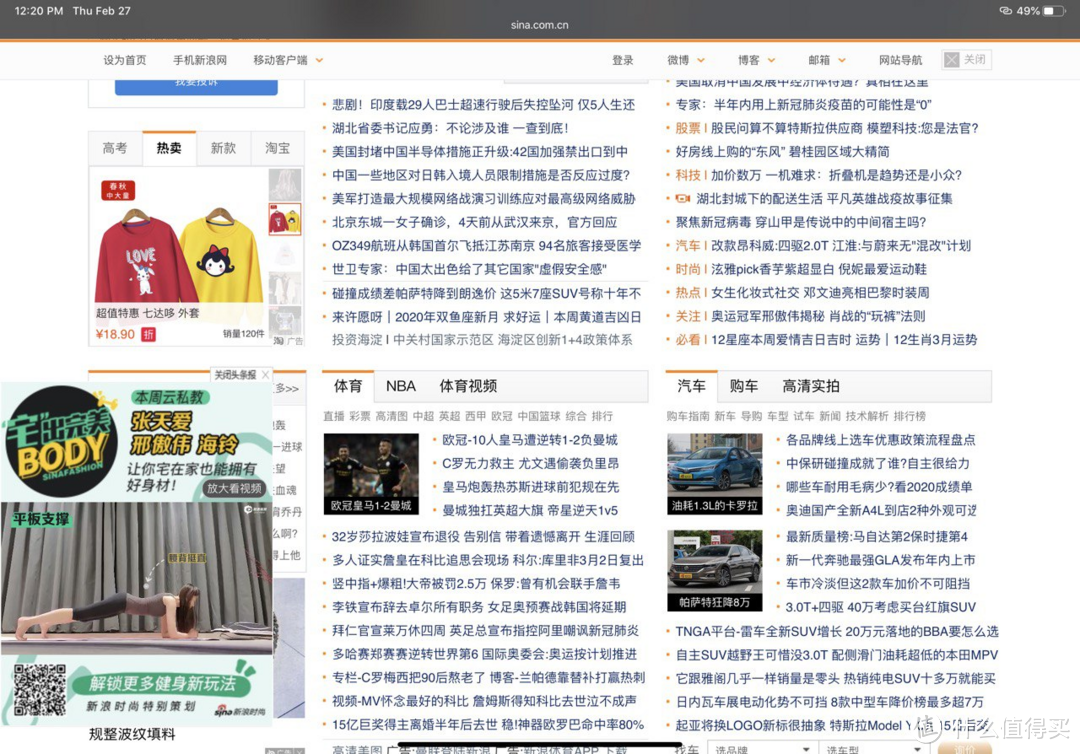Screen dimensions: 1080x754
Task: Click the video camera icon beside 湖北封城 headline
Action: tap(683, 199)
